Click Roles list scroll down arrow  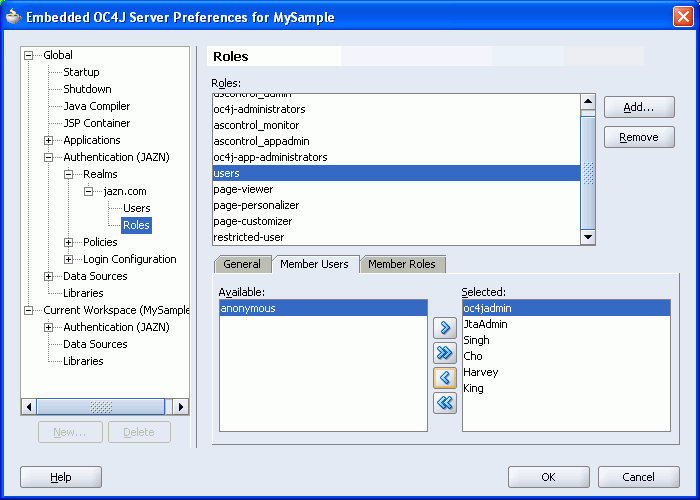pyautogui.click(x=588, y=237)
